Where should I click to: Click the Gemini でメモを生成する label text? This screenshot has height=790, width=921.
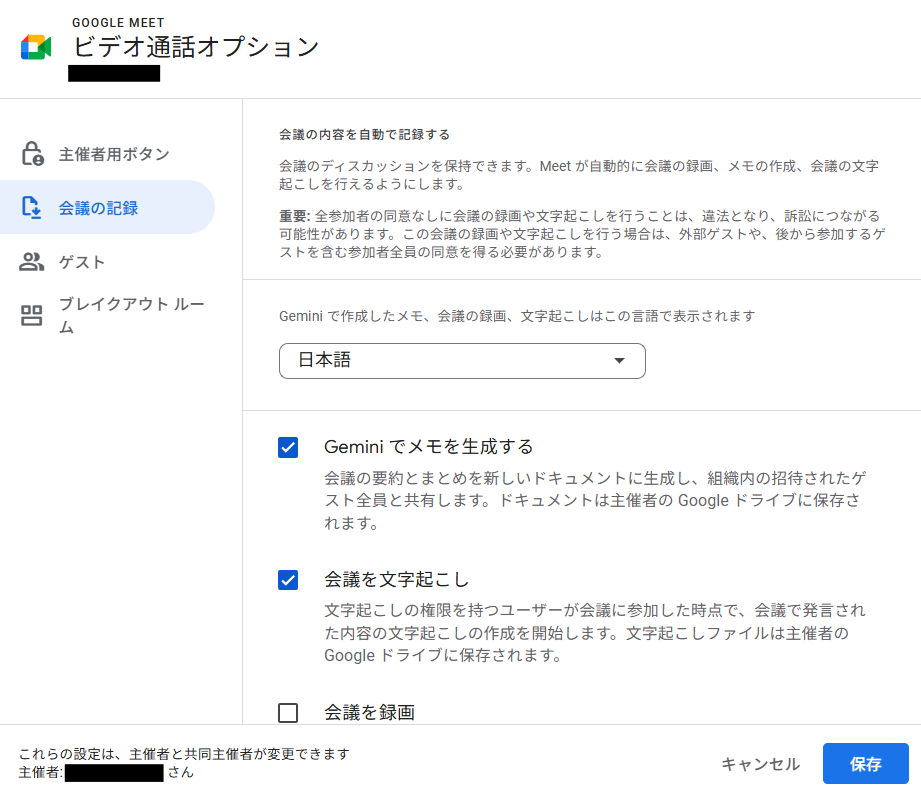(429, 447)
